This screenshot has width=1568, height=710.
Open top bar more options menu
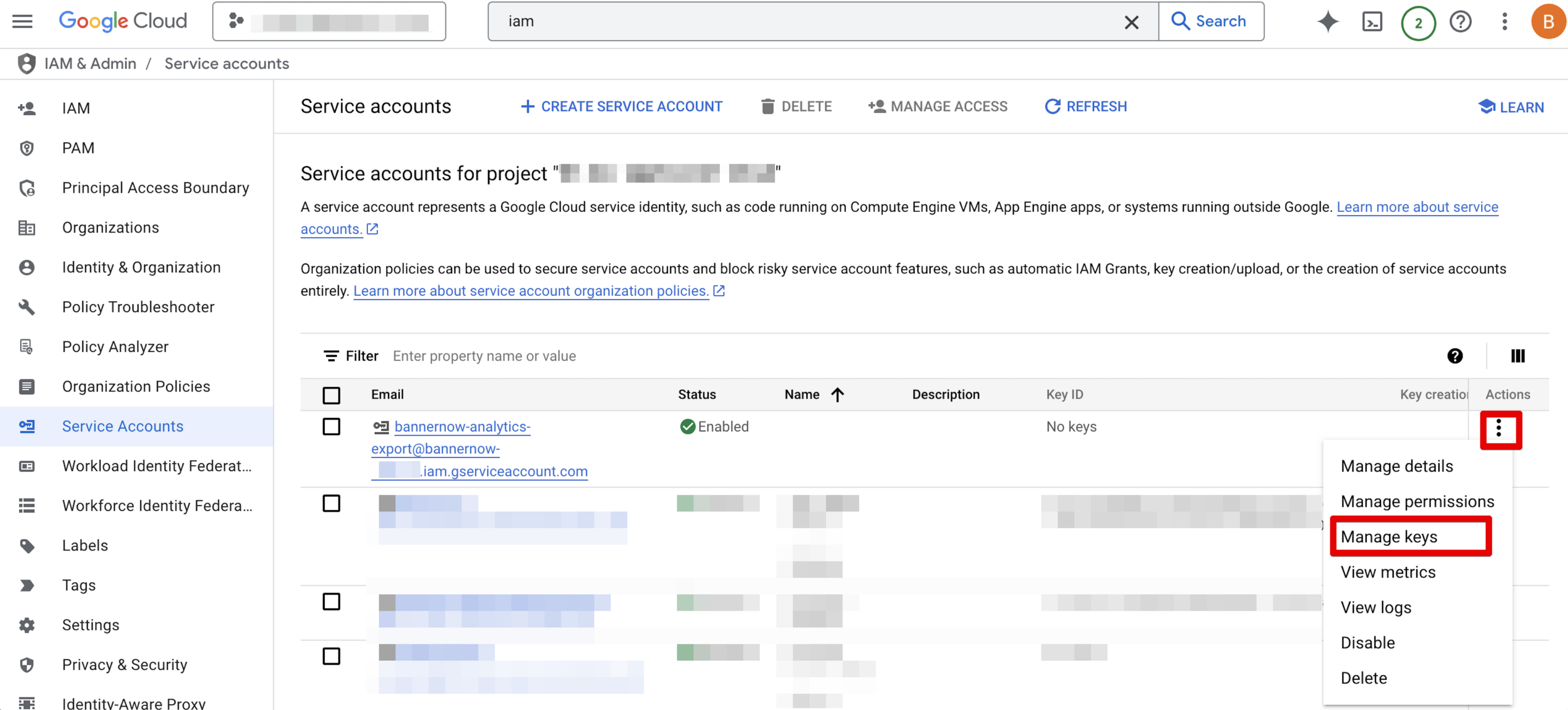tap(1504, 22)
